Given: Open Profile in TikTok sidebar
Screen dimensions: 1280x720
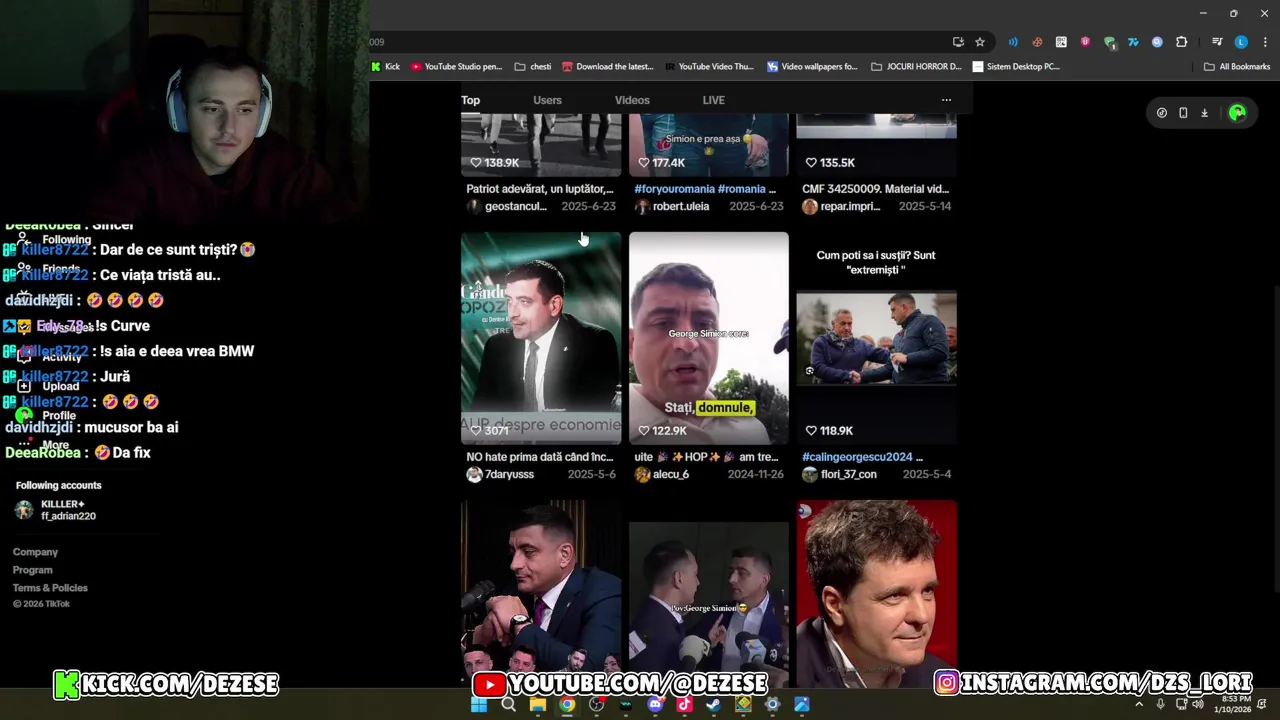Looking at the screenshot, I should pos(48,415).
